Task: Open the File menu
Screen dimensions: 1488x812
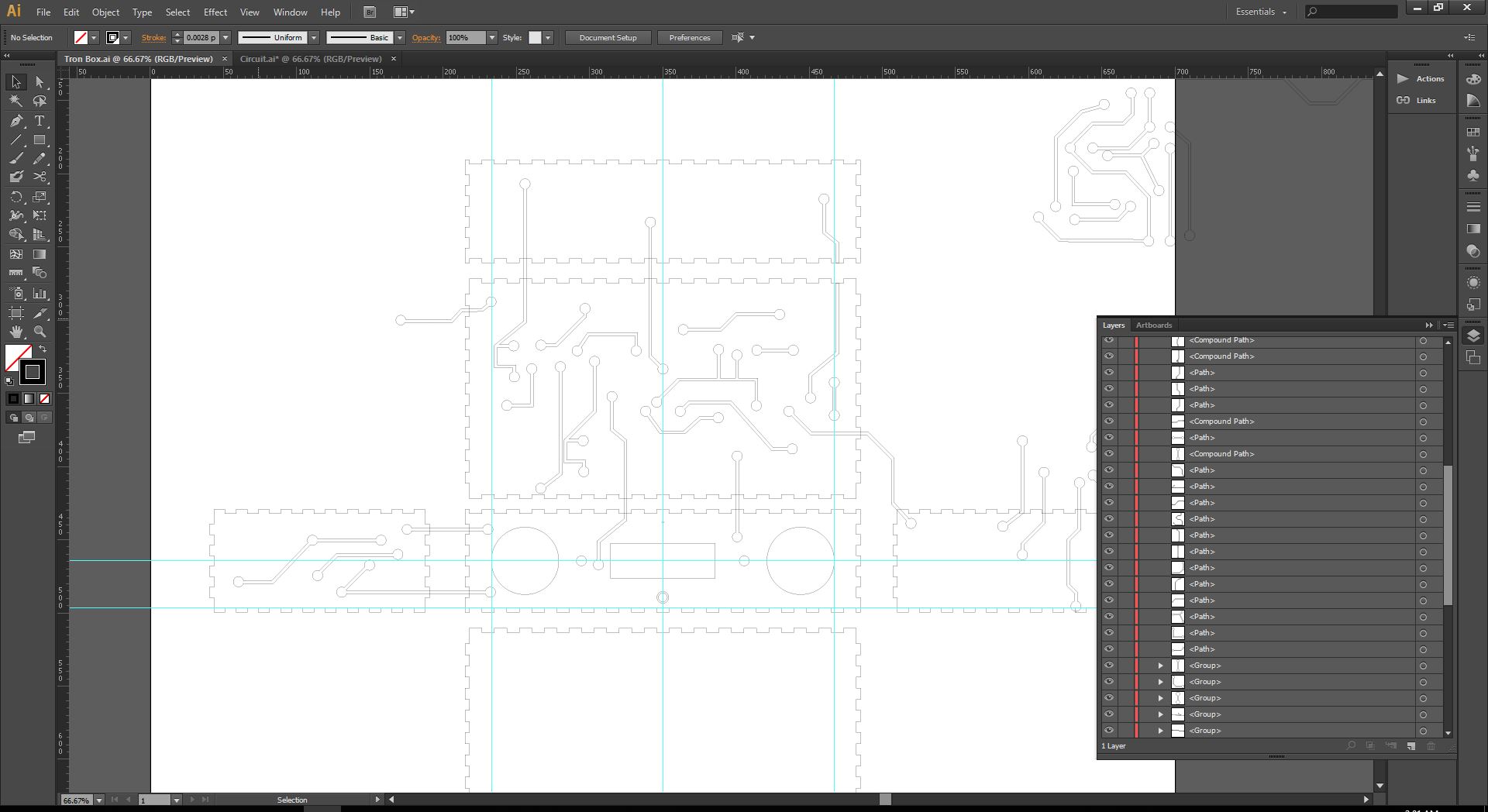Action: [43, 12]
